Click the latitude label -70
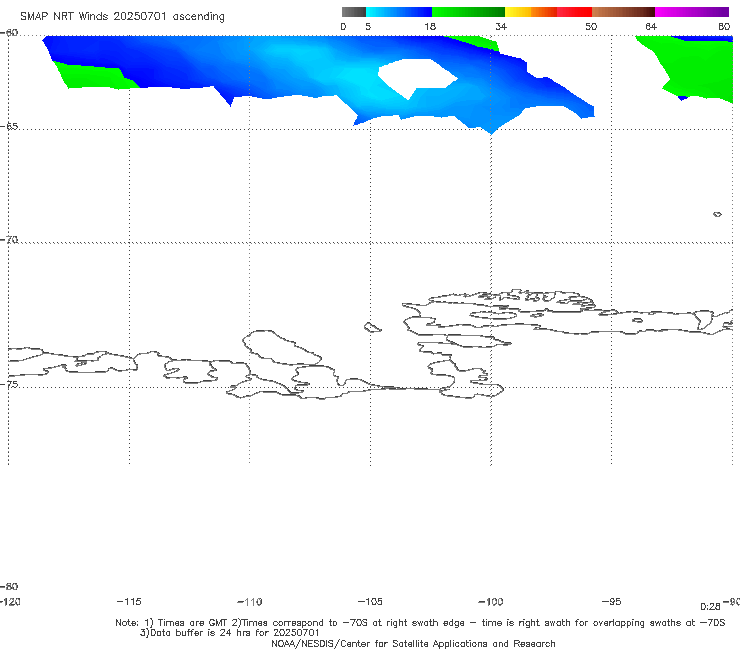The image size is (740, 650). (x=9, y=240)
